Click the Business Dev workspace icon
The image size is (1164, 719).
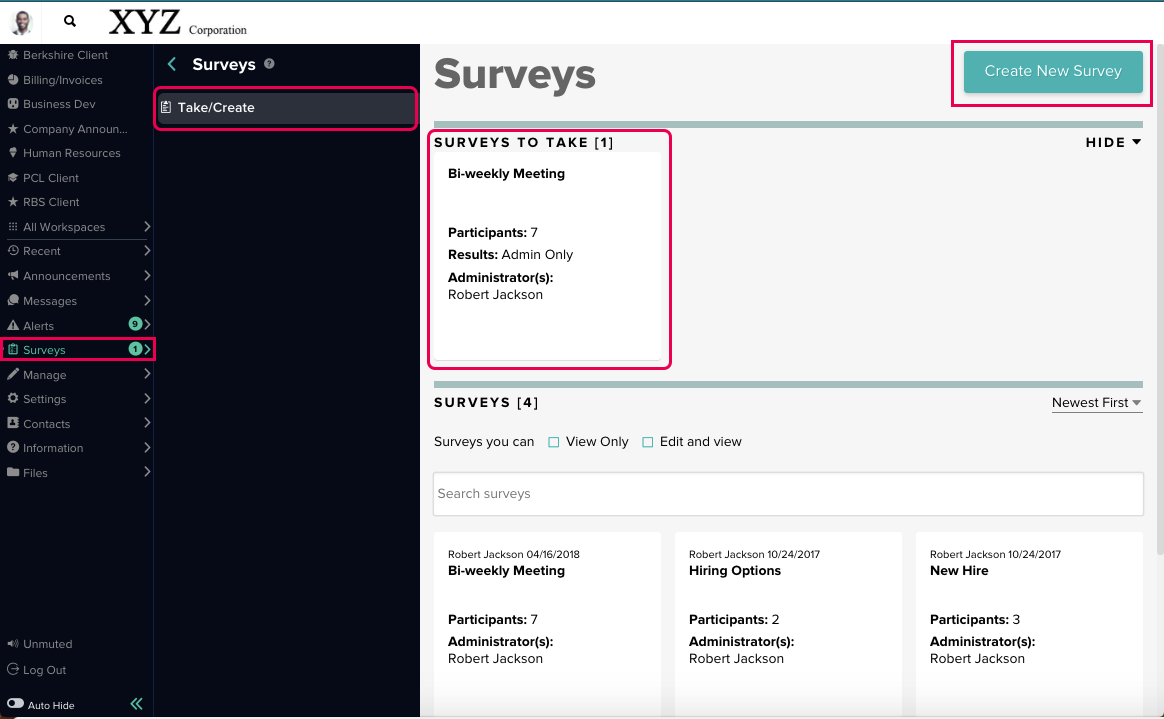click(13, 104)
